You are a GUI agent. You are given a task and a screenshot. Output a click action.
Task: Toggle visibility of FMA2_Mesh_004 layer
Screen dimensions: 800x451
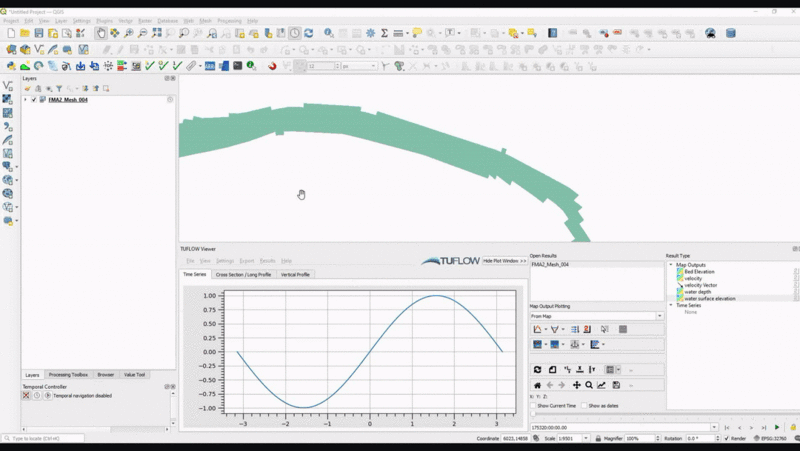34,100
